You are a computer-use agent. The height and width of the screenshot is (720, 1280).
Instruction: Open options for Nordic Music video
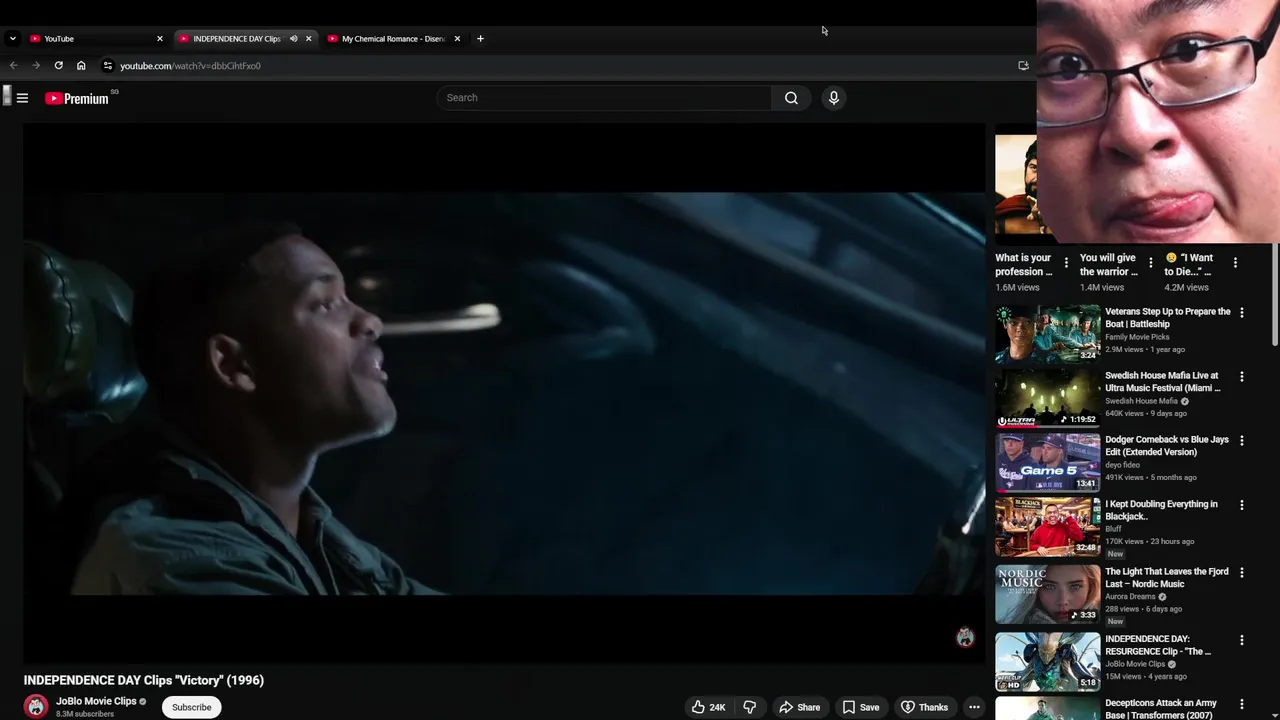point(1242,573)
